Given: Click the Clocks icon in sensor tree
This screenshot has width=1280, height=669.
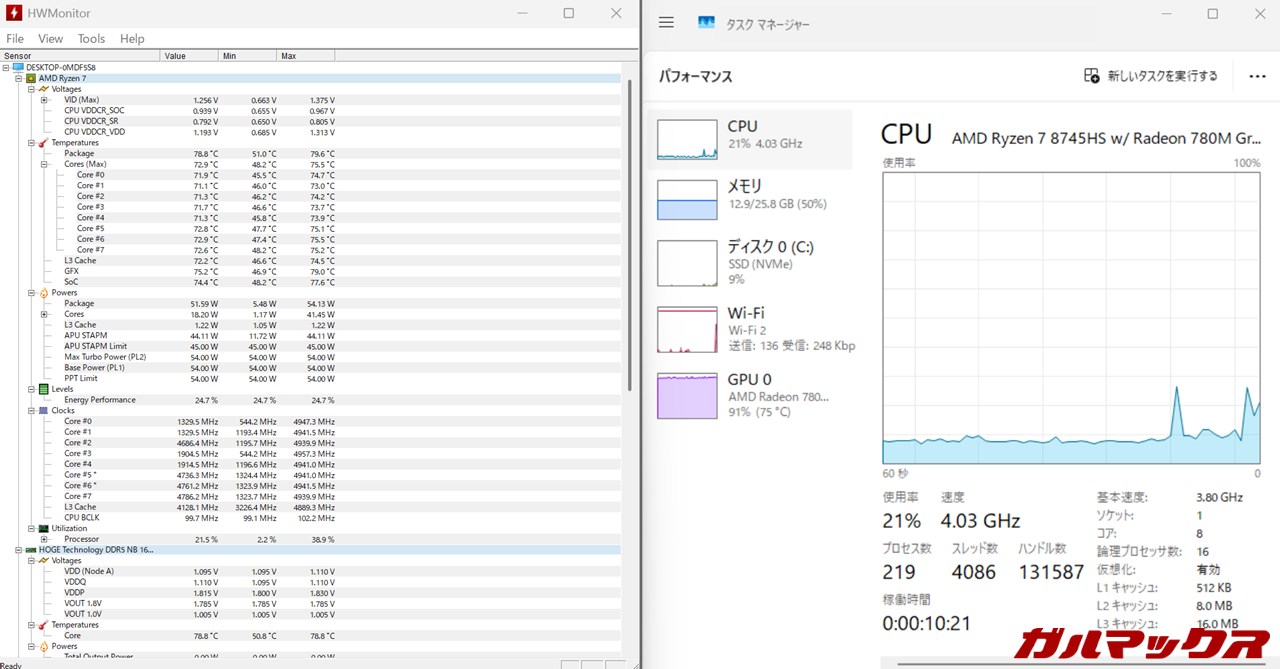Looking at the screenshot, I should coord(43,411).
